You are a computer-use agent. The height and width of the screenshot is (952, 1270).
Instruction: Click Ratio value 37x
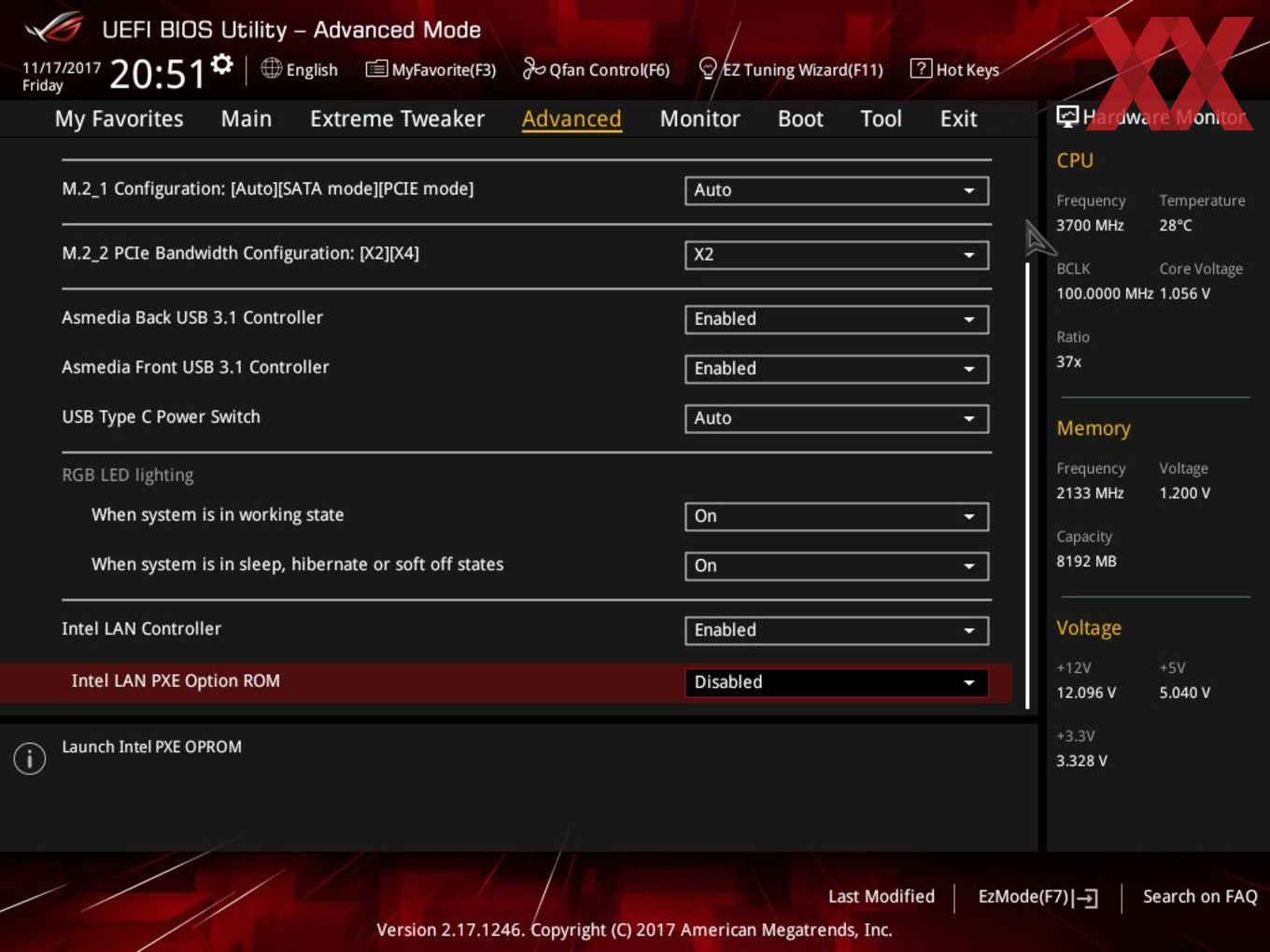click(x=1069, y=361)
